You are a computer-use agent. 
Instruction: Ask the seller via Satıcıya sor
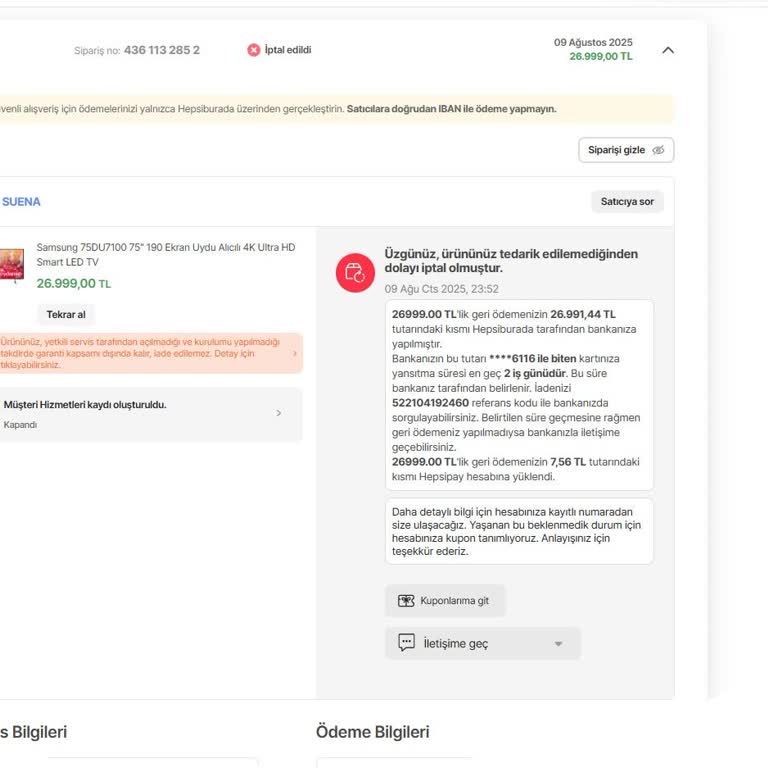tap(627, 201)
